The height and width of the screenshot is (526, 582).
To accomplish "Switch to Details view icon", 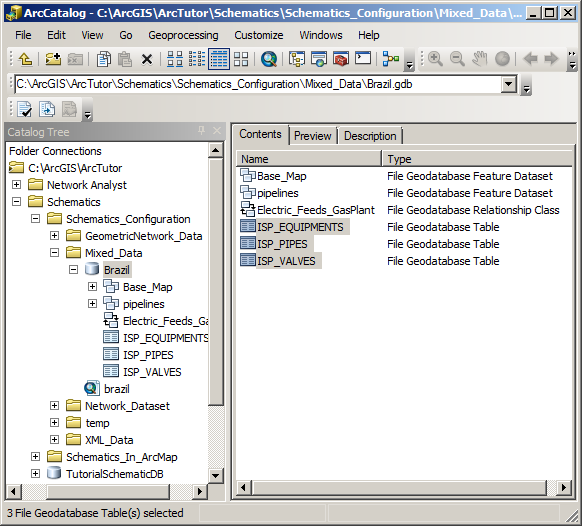I will pyautogui.click(x=219, y=59).
